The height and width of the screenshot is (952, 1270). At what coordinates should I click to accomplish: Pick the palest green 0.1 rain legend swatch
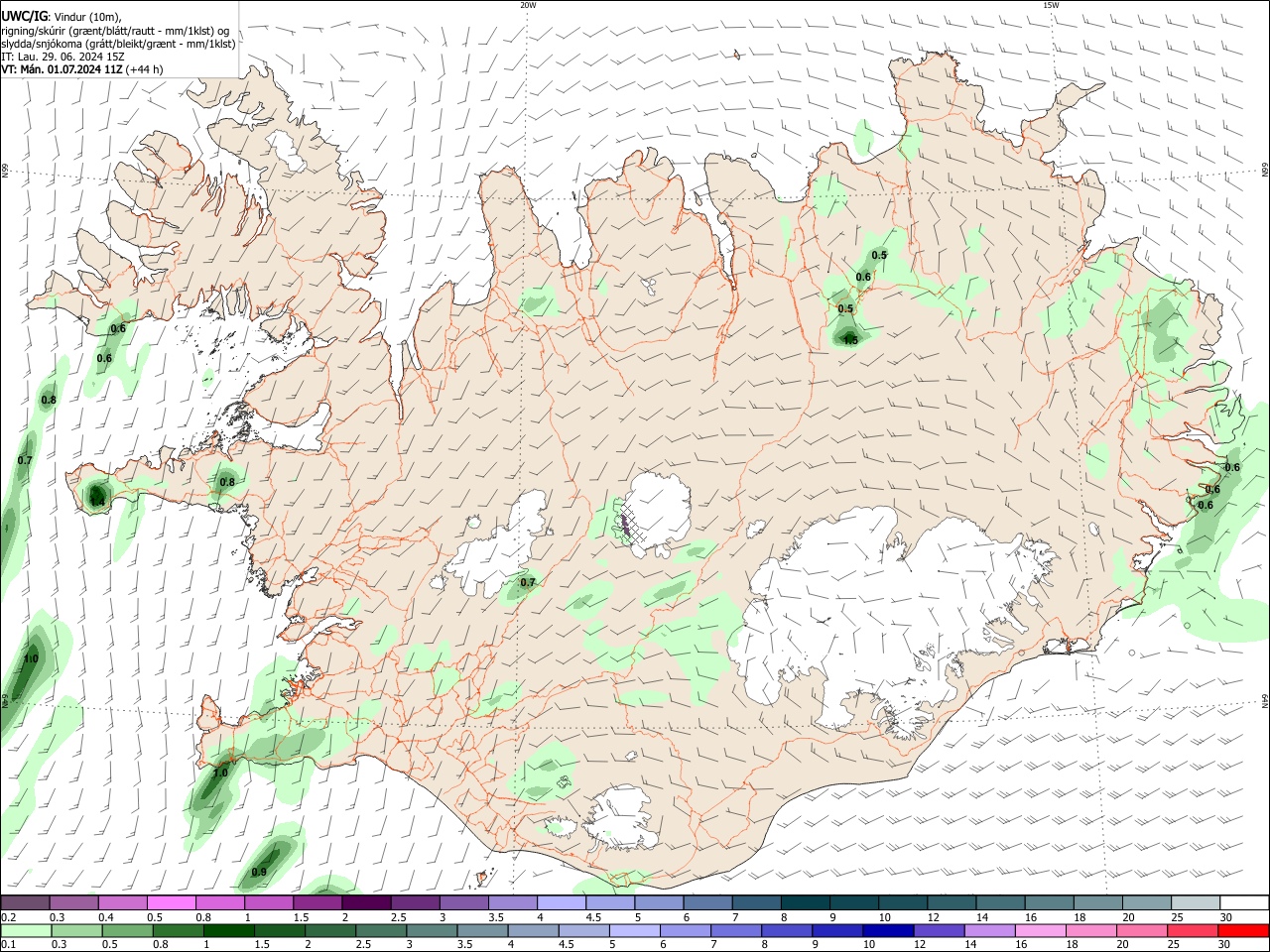click(26, 930)
